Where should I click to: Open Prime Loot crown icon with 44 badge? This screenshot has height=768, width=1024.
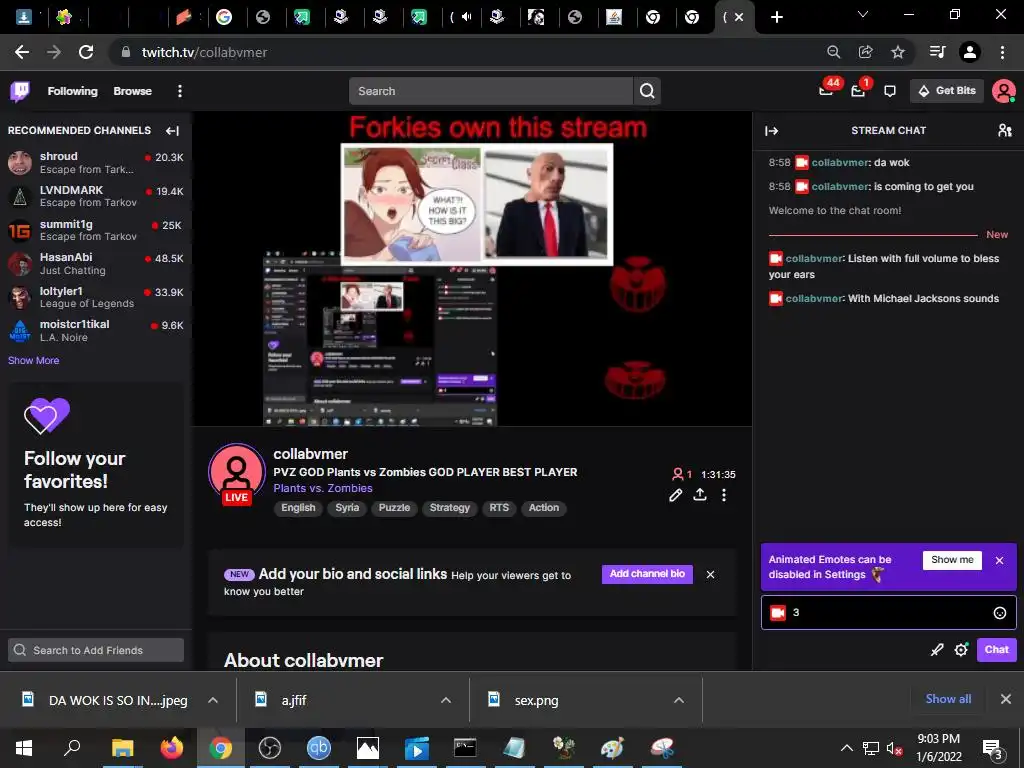[827, 90]
